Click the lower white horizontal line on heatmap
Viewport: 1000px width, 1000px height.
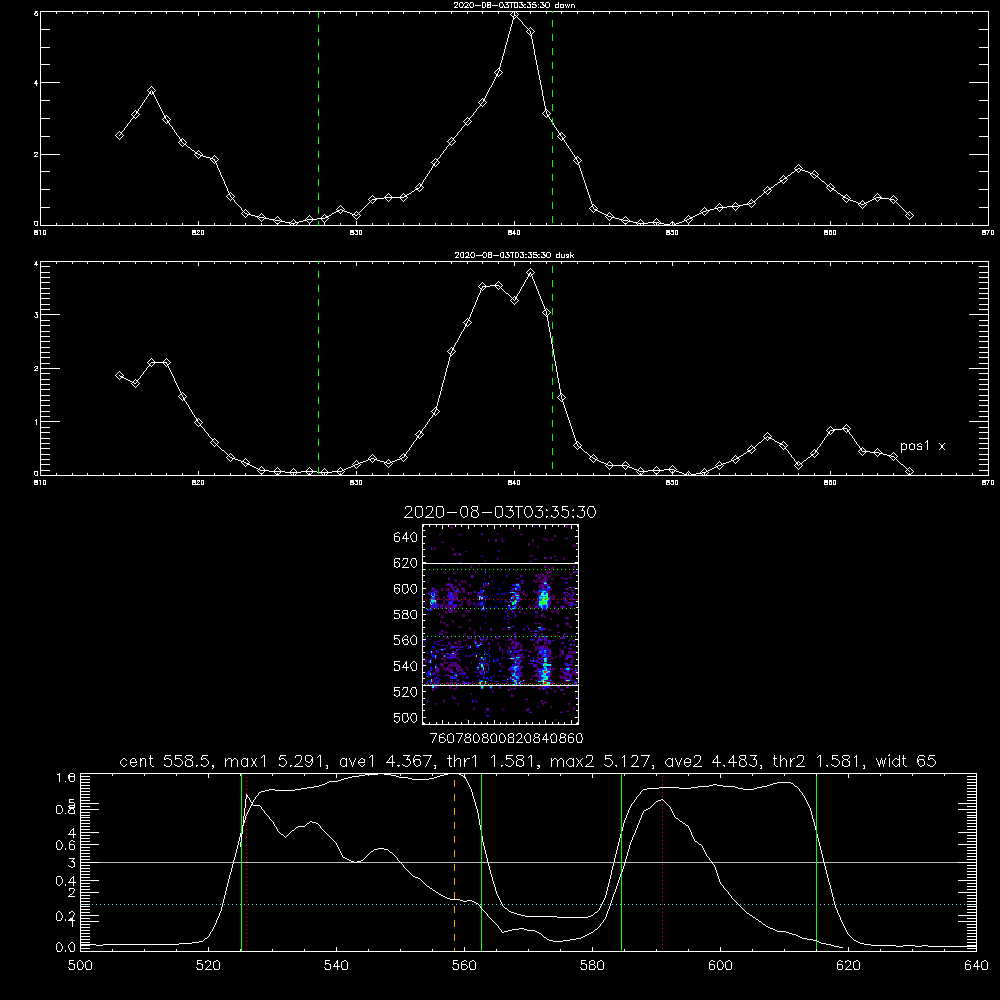click(500, 685)
